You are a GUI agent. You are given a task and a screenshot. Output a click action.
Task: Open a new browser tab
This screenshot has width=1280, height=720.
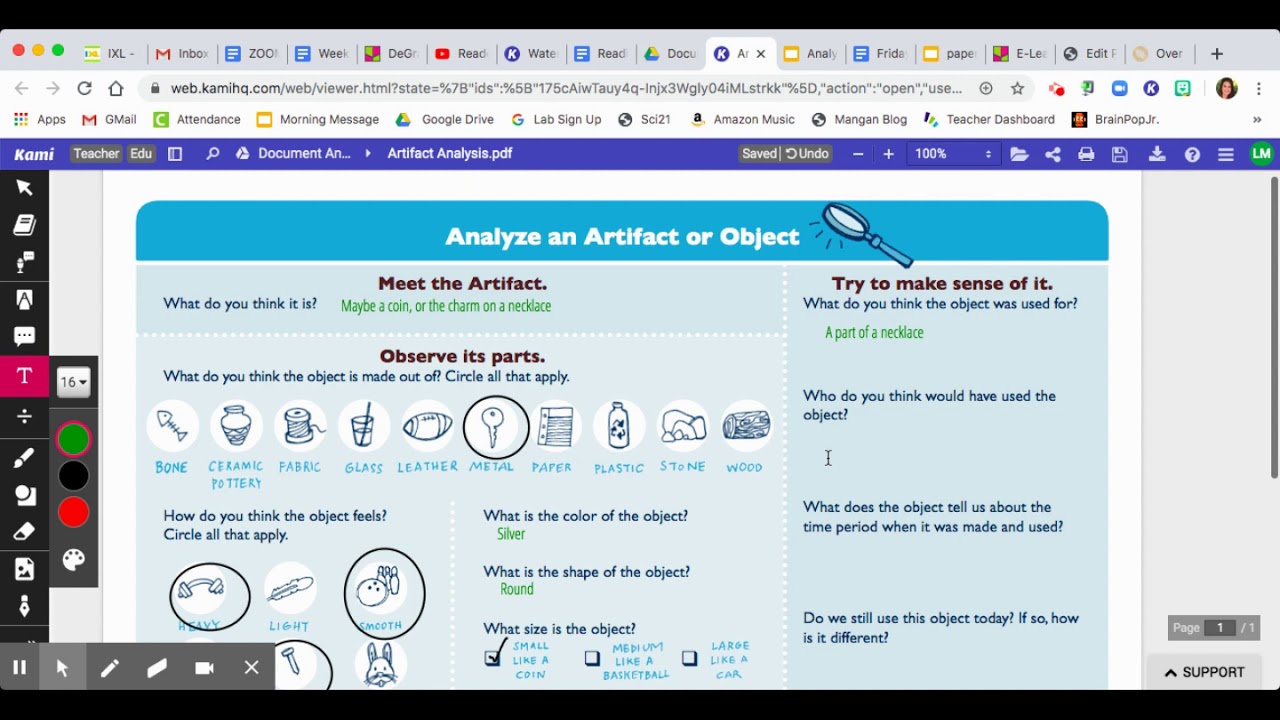click(1217, 54)
